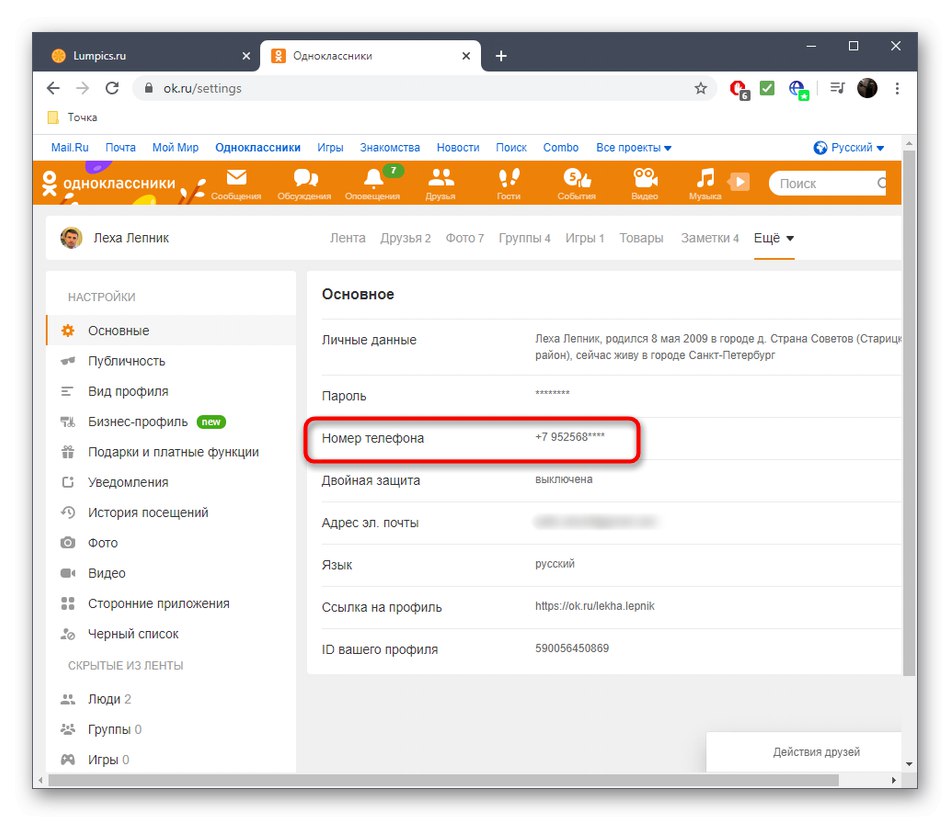Open Фото 7 profile tab

pos(465,238)
